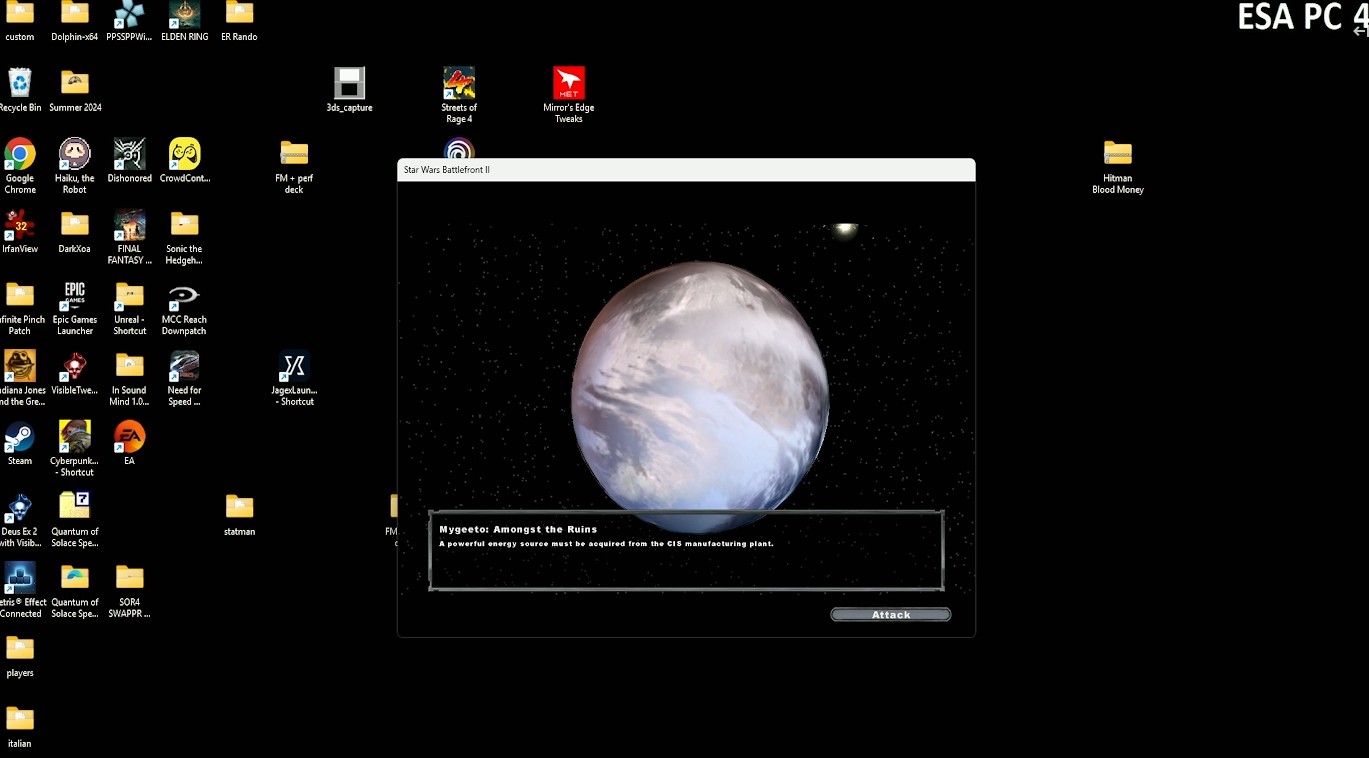Viewport: 1369px width, 758px height.
Task: Select the PPSSPPWi... shortcut icon
Action: pos(129,14)
